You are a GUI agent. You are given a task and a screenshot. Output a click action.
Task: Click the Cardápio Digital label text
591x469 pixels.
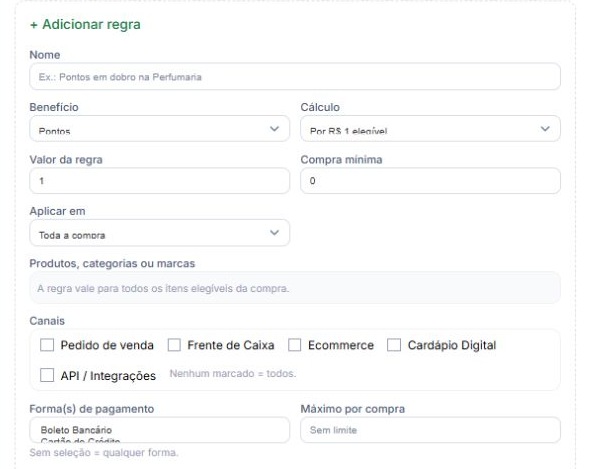[452, 345]
